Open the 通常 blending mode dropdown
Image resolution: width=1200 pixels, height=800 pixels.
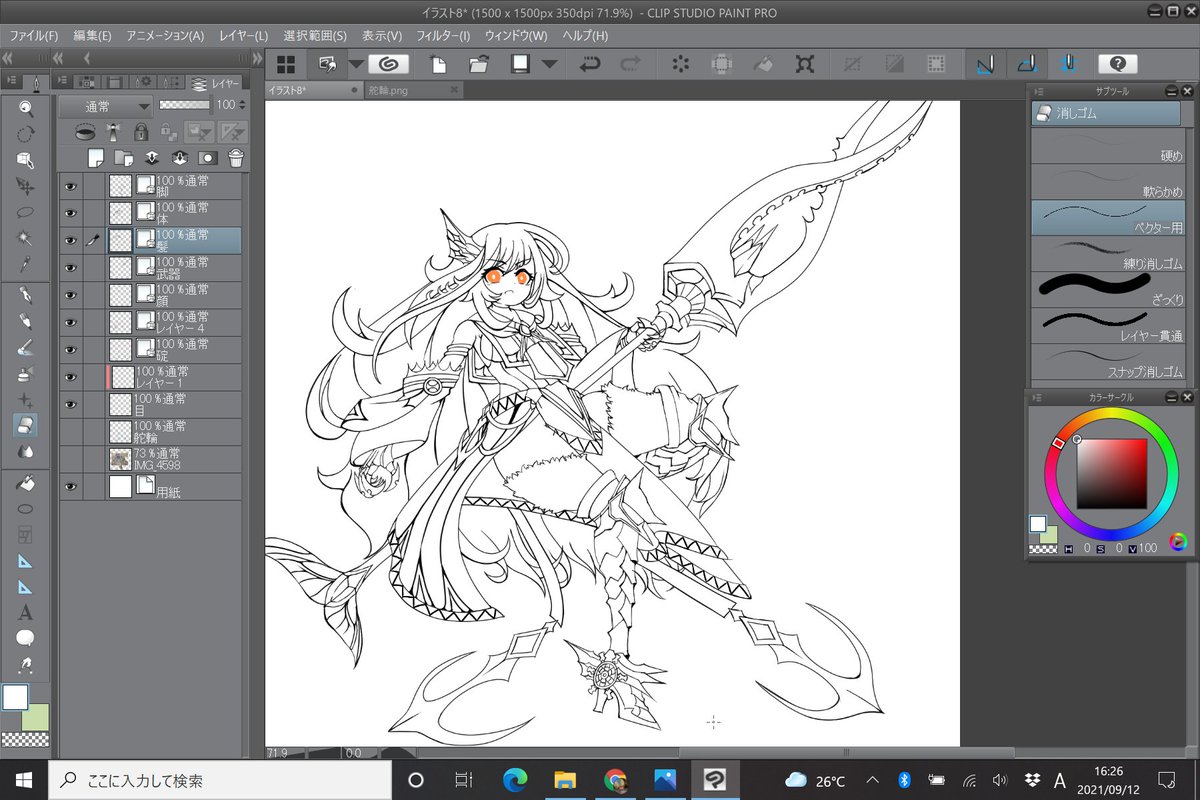click(x=105, y=105)
